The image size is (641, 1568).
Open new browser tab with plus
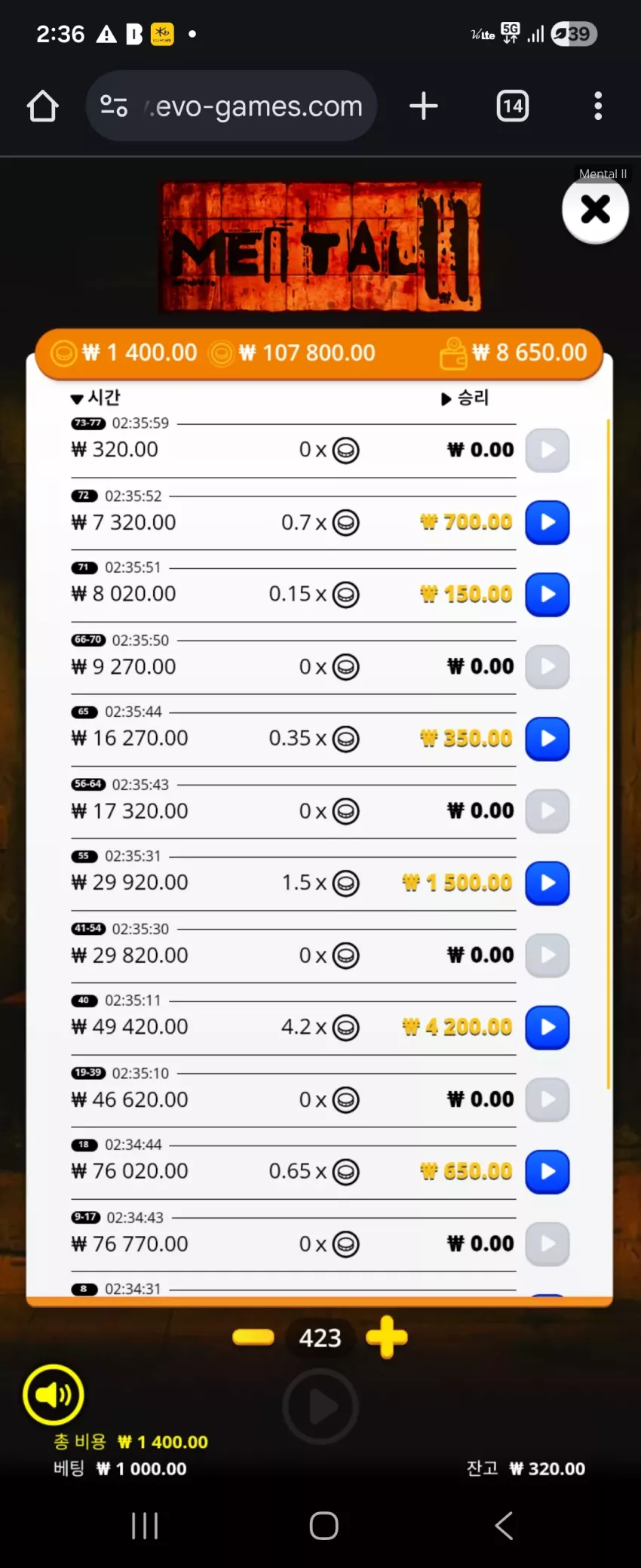pos(424,106)
